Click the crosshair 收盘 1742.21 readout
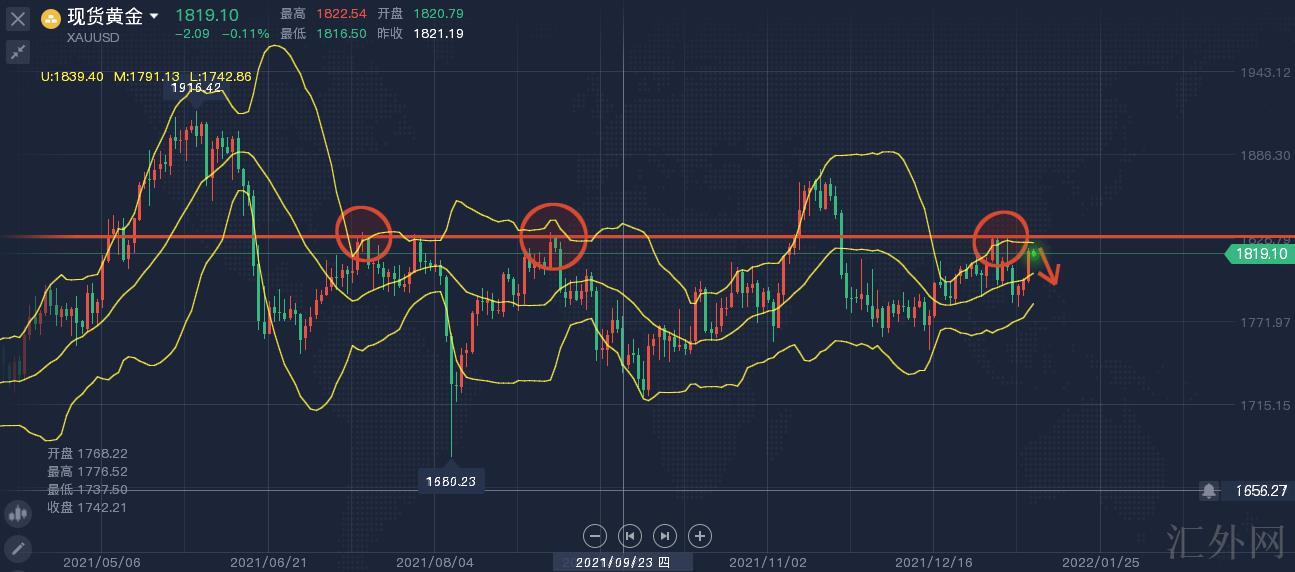The height and width of the screenshot is (572, 1295). pos(87,507)
